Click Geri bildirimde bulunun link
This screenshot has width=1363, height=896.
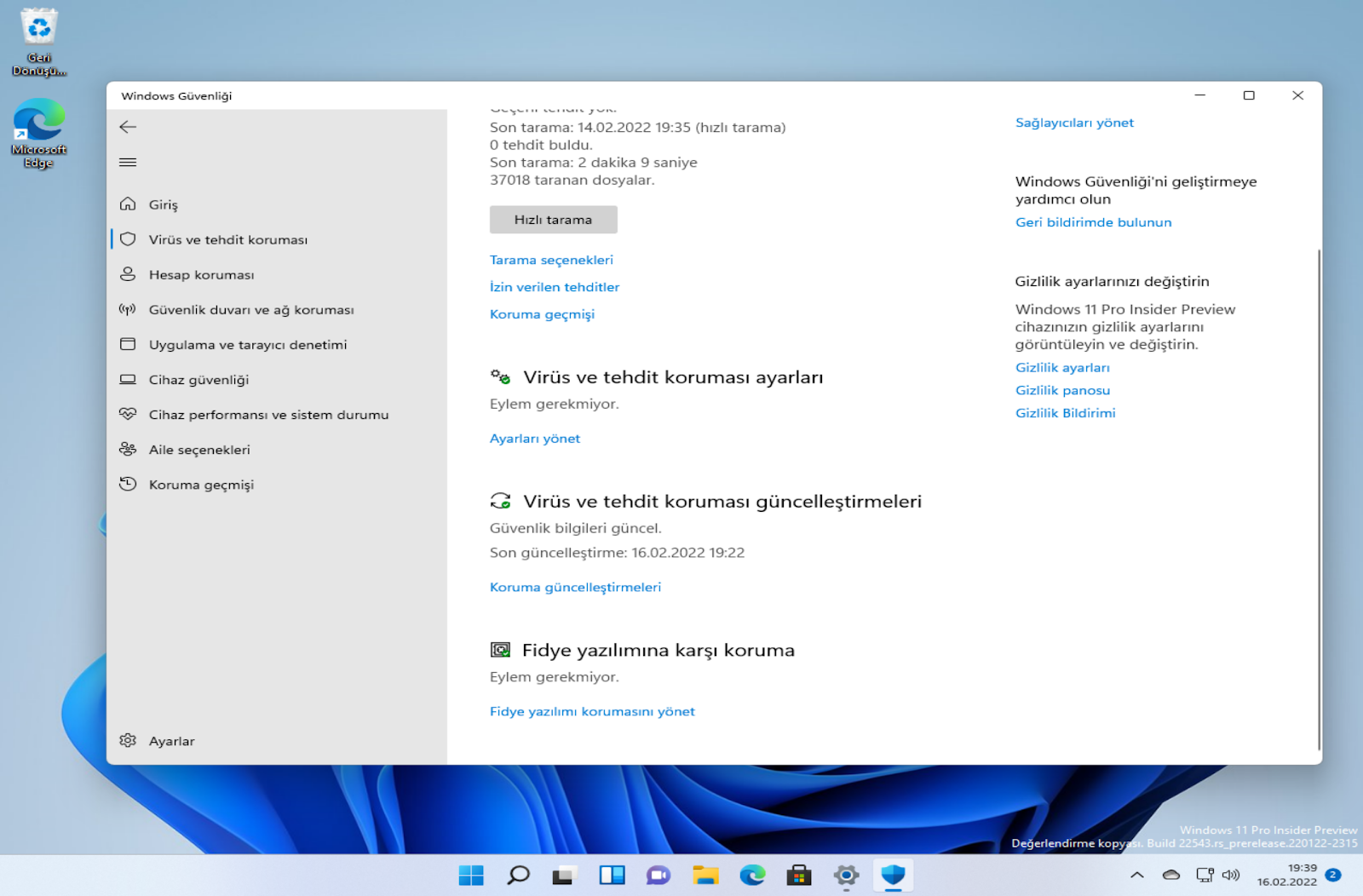(1093, 222)
